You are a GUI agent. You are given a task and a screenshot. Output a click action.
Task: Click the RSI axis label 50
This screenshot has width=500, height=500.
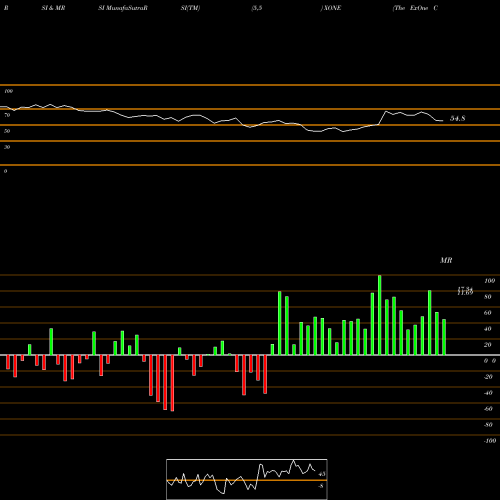tap(7, 131)
